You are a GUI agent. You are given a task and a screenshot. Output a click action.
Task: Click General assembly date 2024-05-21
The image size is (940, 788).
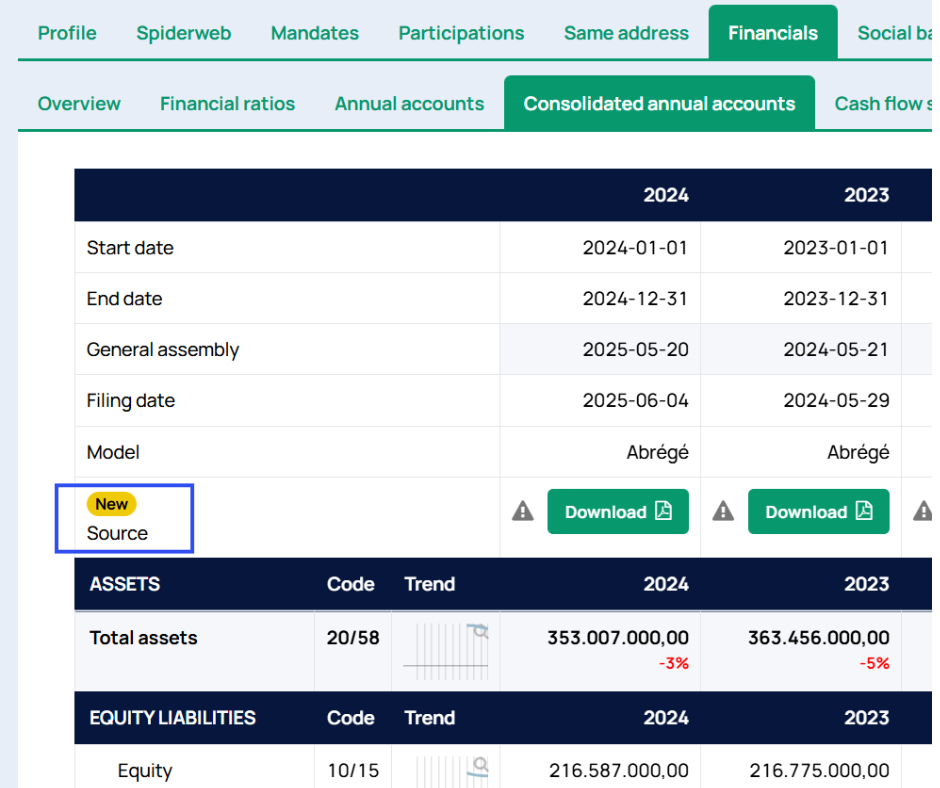(x=836, y=350)
